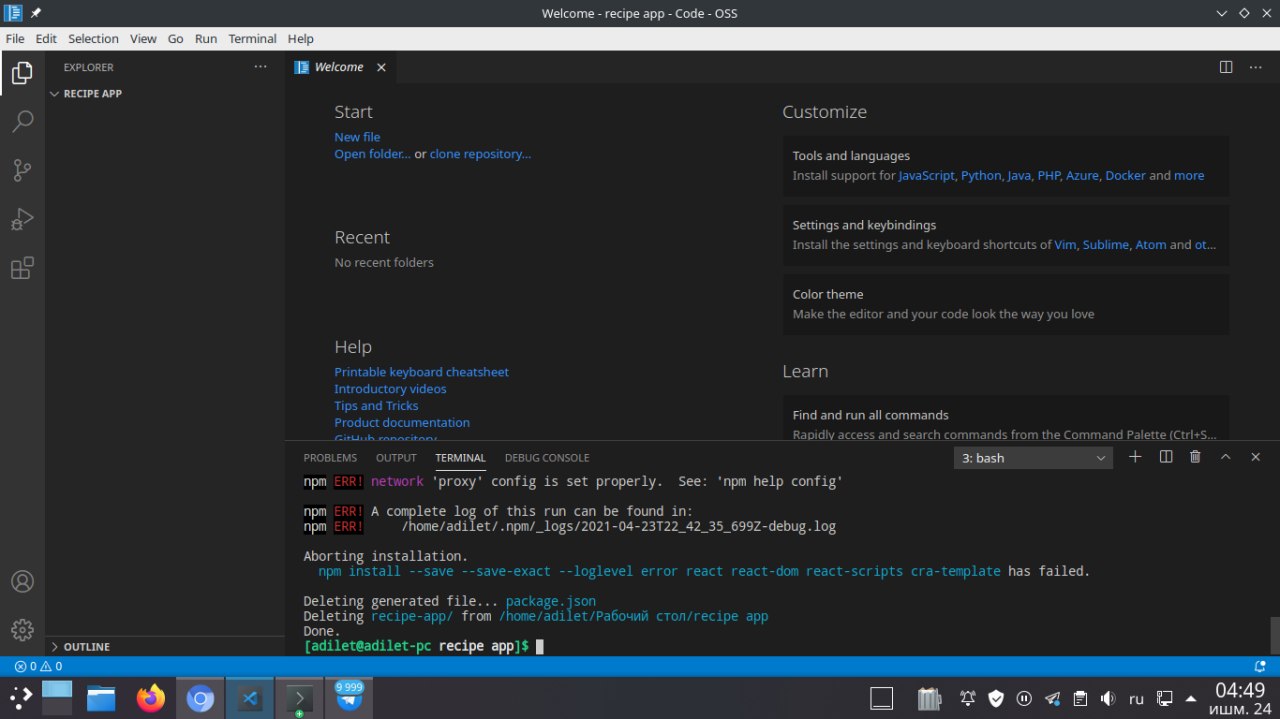Click the 'clone repository...' link
Viewport: 1280px width, 719px height.
click(x=480, y=154)
